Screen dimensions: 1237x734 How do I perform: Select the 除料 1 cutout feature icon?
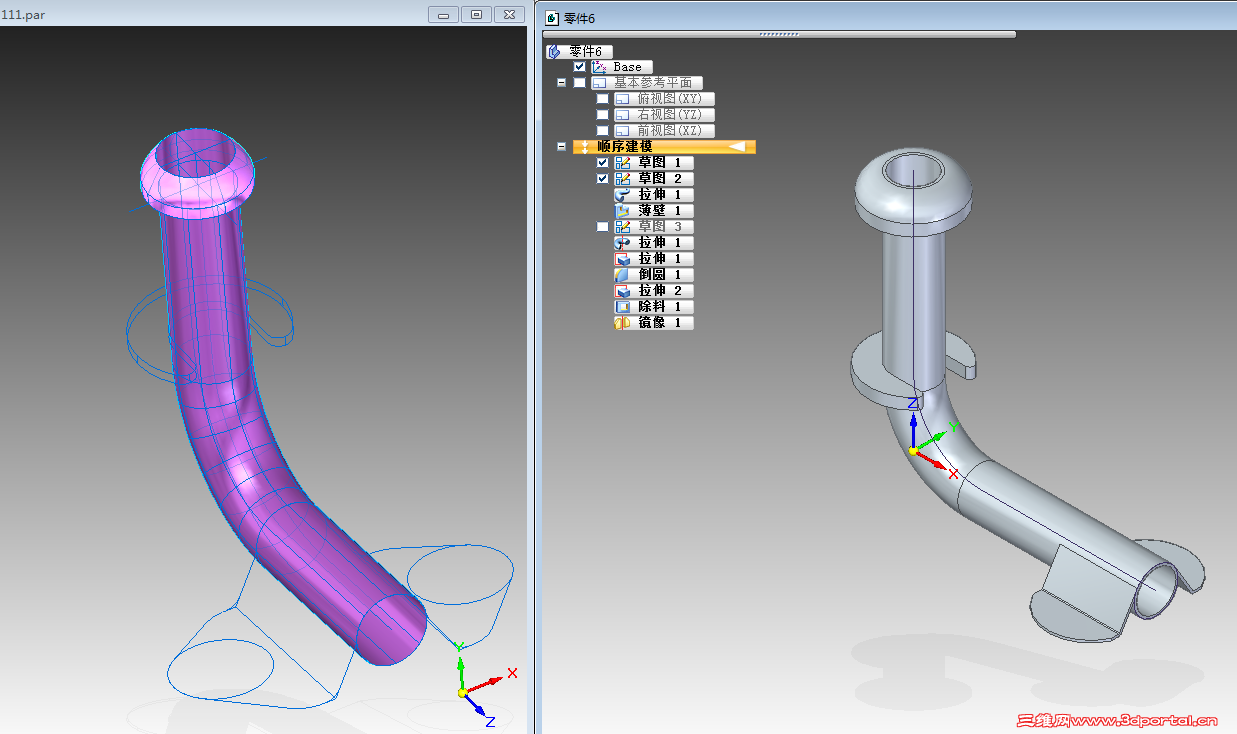click(x=623, y=307)
